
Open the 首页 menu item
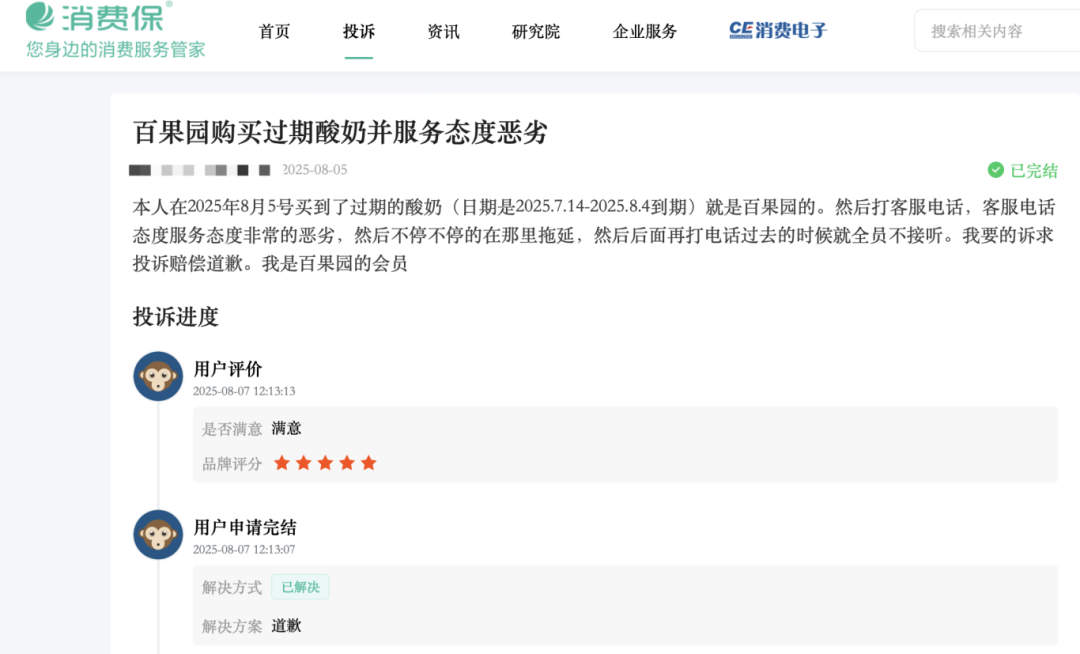(x=274, y=32)
